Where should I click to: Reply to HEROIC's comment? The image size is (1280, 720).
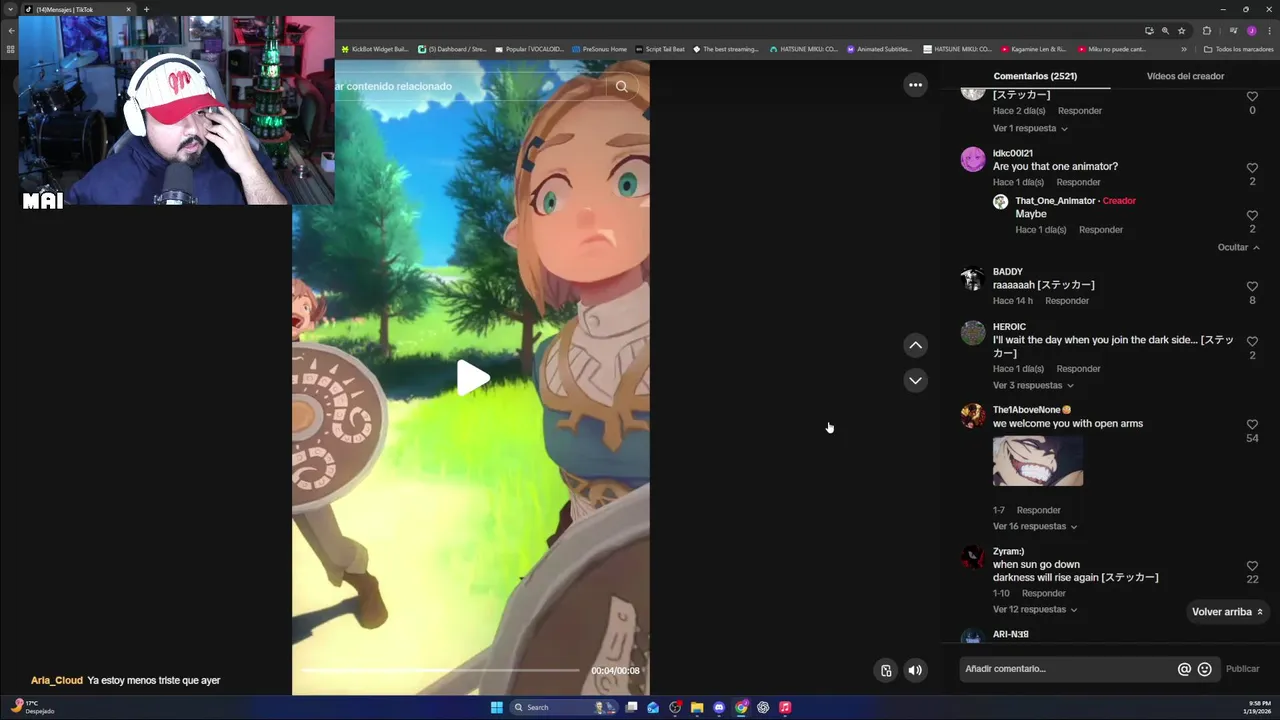(1078, 369)
